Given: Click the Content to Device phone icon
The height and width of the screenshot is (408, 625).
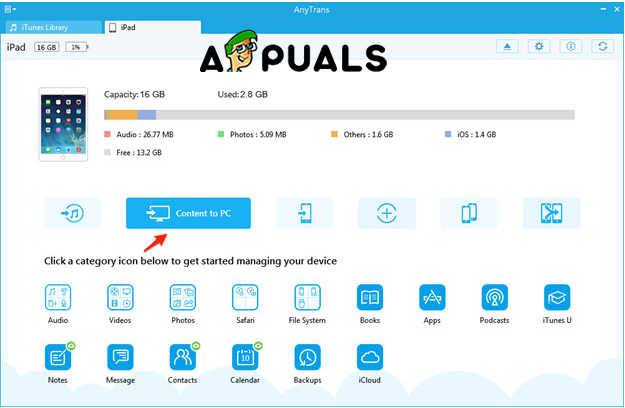Looking at the screenshot, I should click(305, 213).
